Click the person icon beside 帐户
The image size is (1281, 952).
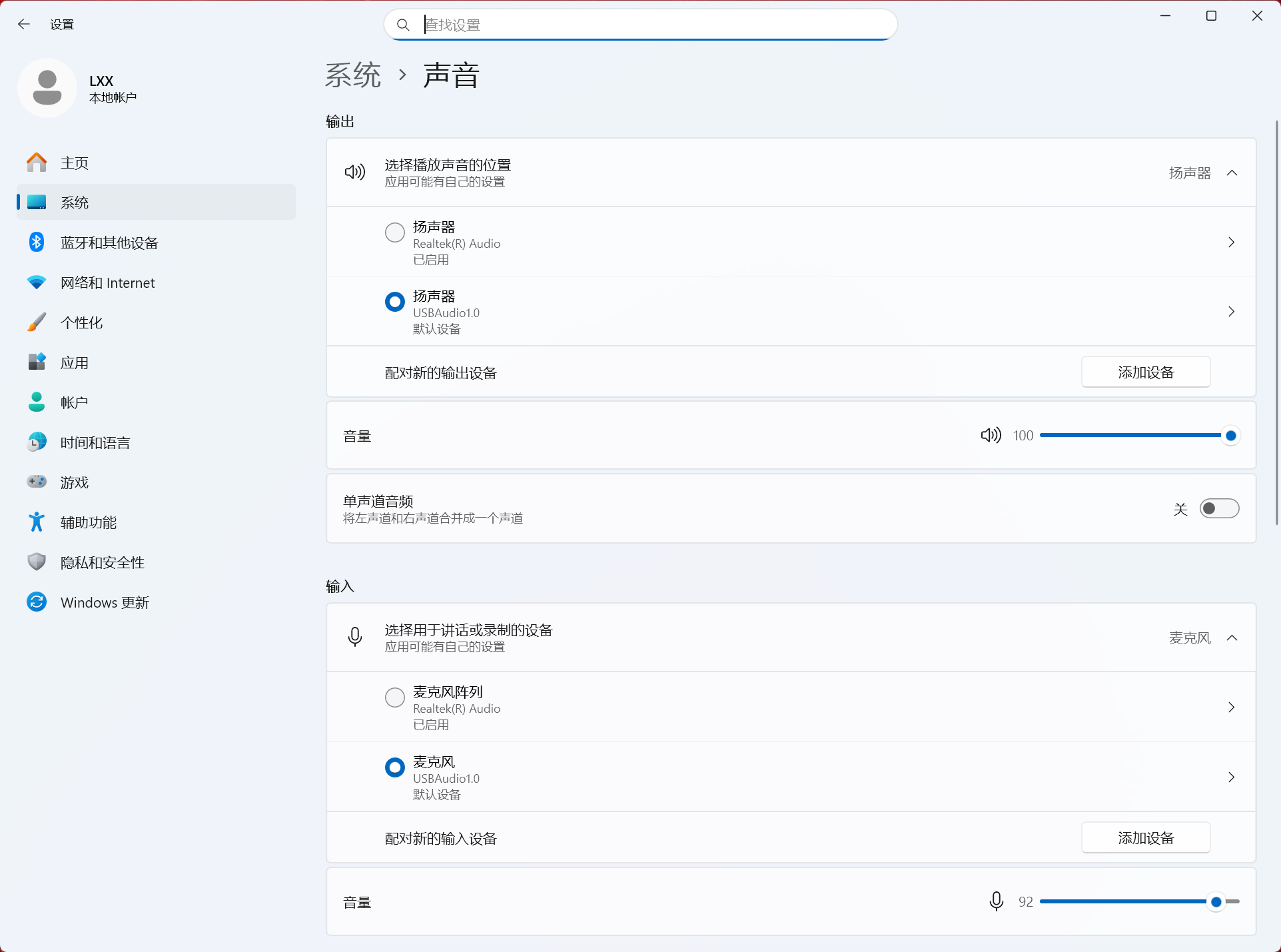pyautogui.click(x=37, y=402)
